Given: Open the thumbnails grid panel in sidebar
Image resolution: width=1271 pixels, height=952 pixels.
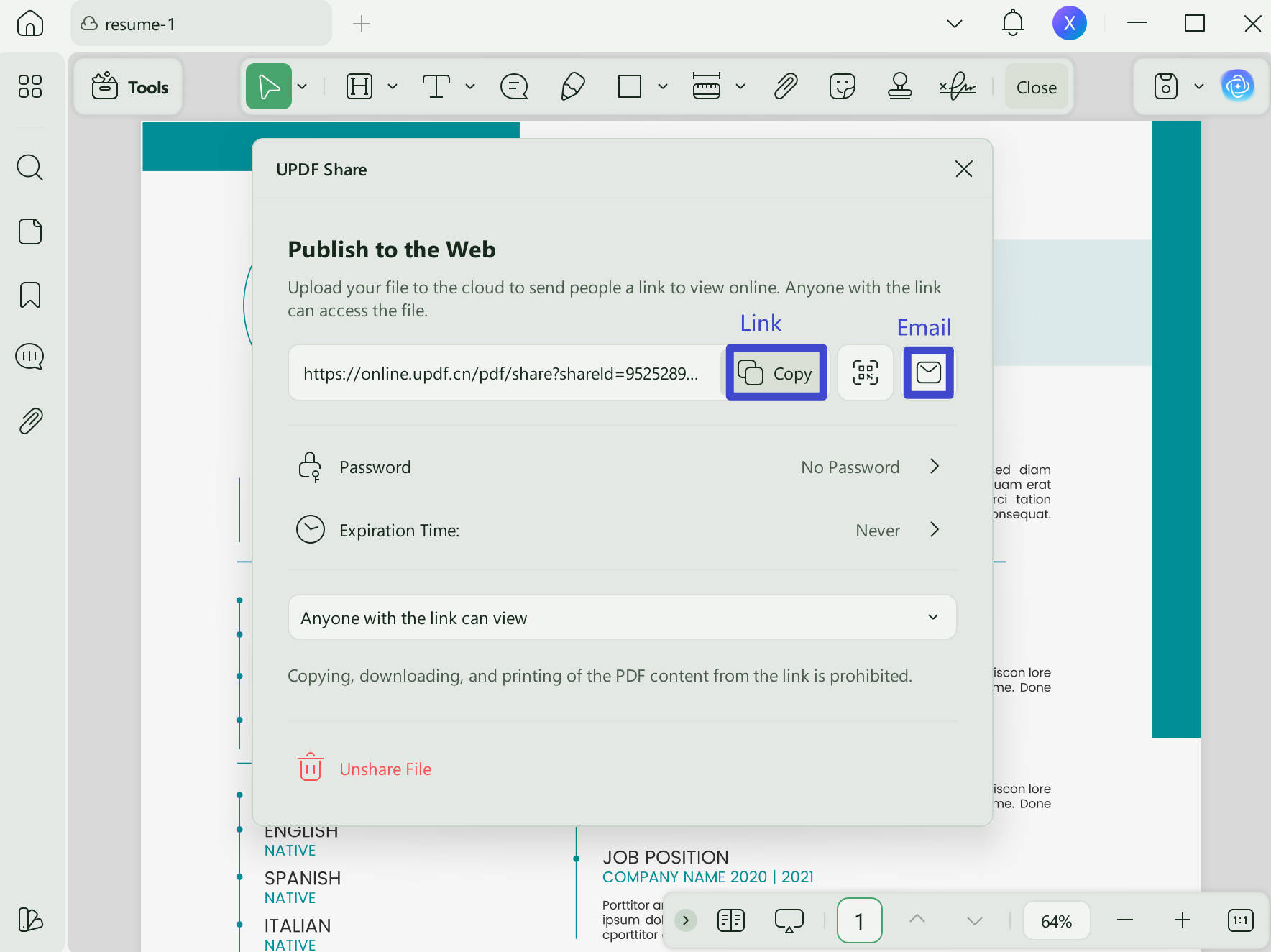Looking at the screenshot, I should pyautogui.click(x=30, y=86).
